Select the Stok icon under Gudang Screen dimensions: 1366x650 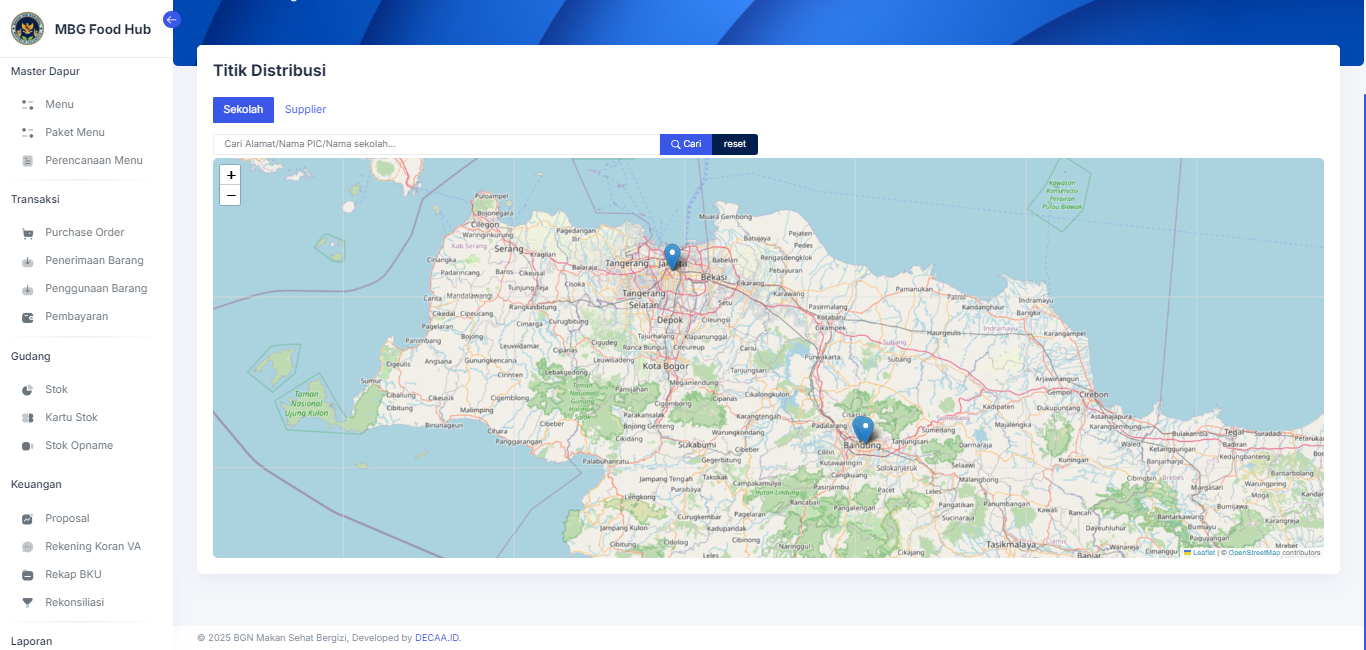point(27,389)
